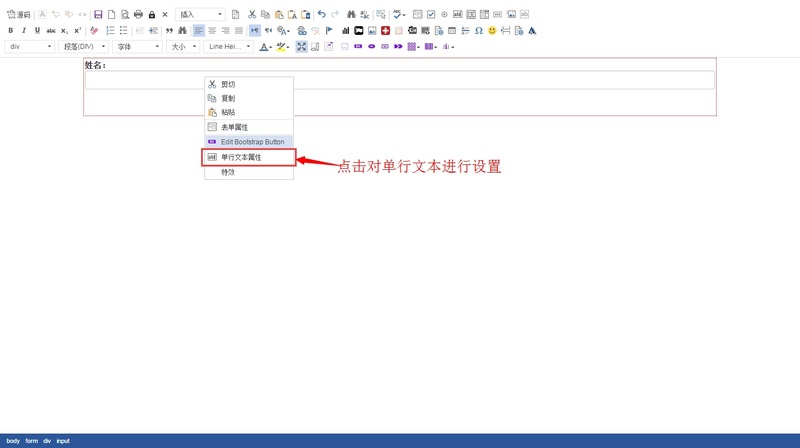Click the scissors Cut icon in toolbar
The image size is (800, 448).
(x=252, y=15)
